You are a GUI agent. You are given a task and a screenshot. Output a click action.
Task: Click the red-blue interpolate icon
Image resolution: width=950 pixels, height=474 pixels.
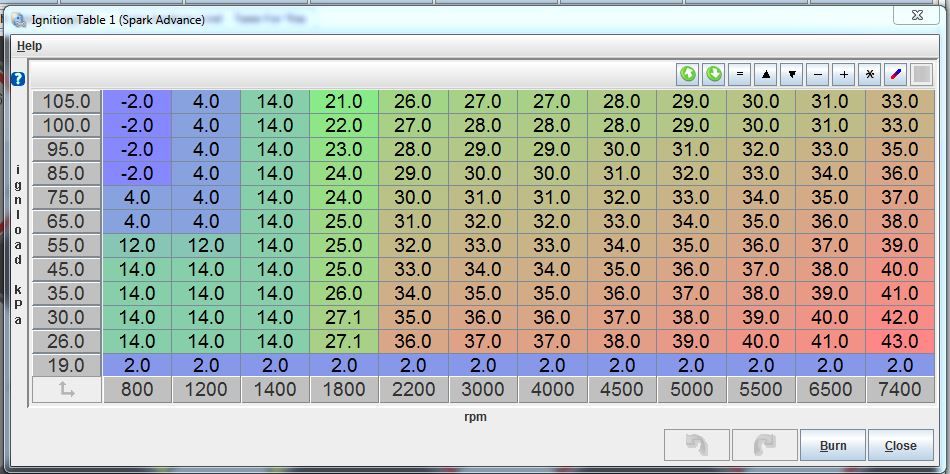[x=896, y=75]
